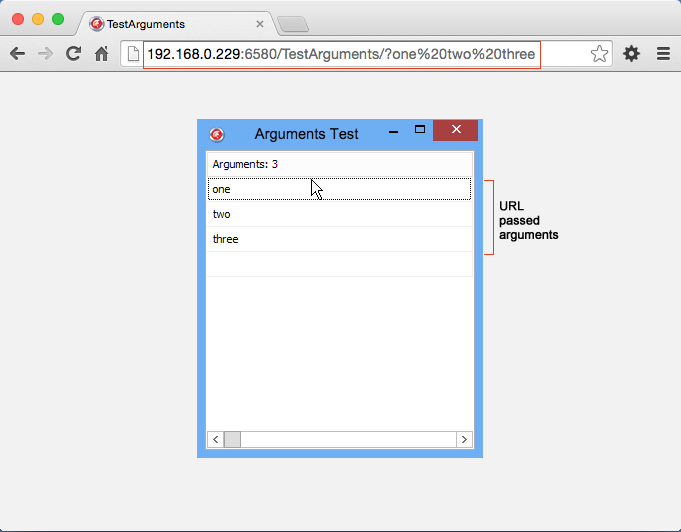Open a new browser tab

pyautogui.click(x=292, y=24)
